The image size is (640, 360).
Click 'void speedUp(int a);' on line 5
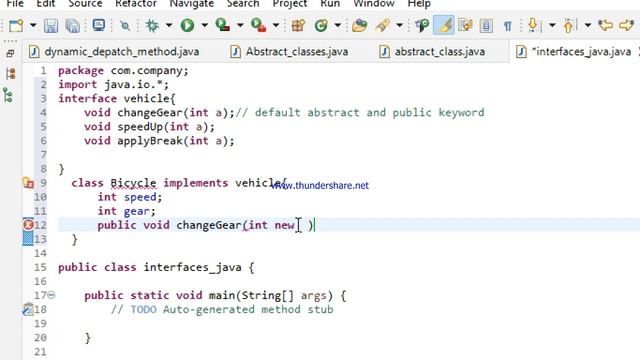click(x=149, y=127)
